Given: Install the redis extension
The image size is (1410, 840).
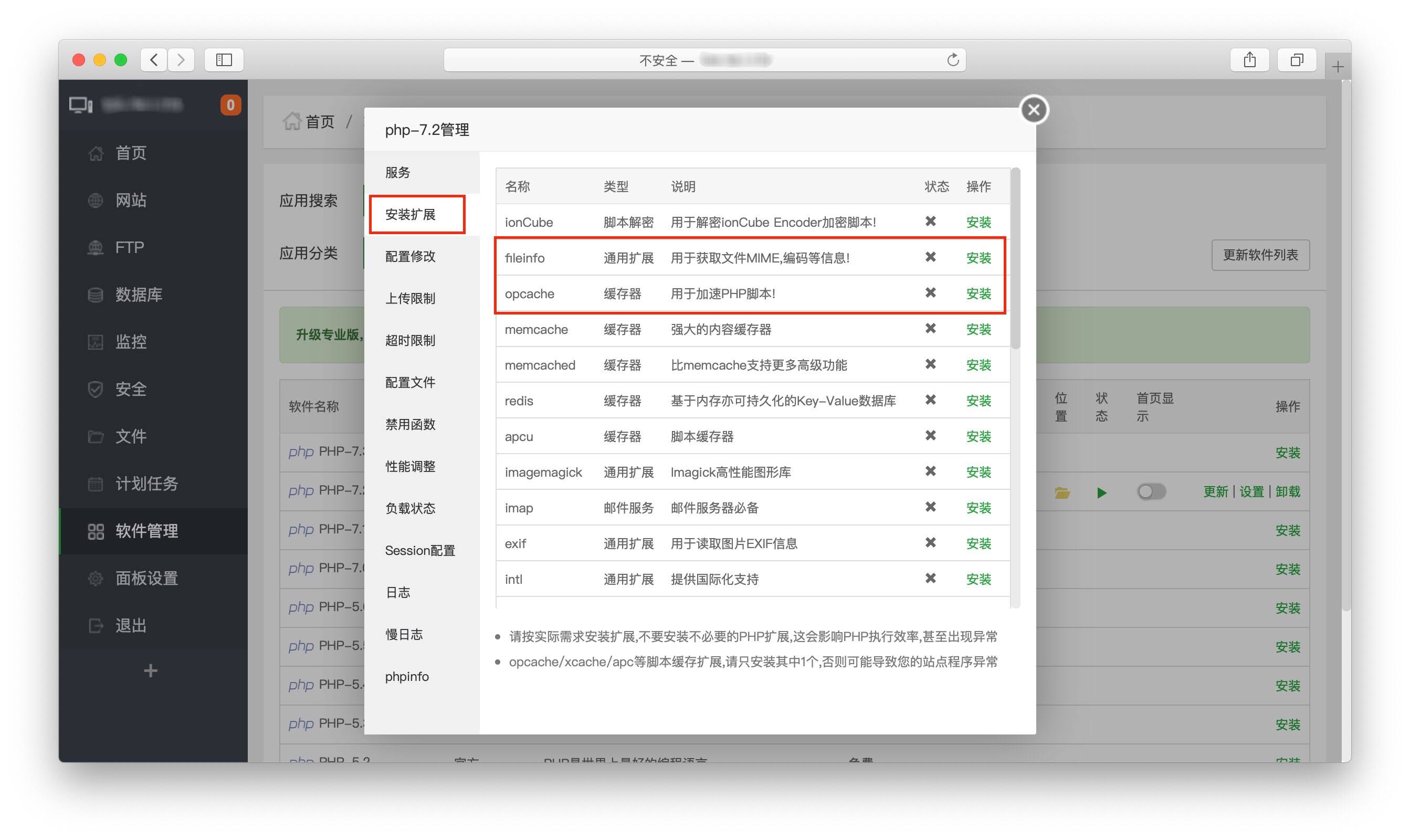Looking at the screenshot, I should [978, 401].
